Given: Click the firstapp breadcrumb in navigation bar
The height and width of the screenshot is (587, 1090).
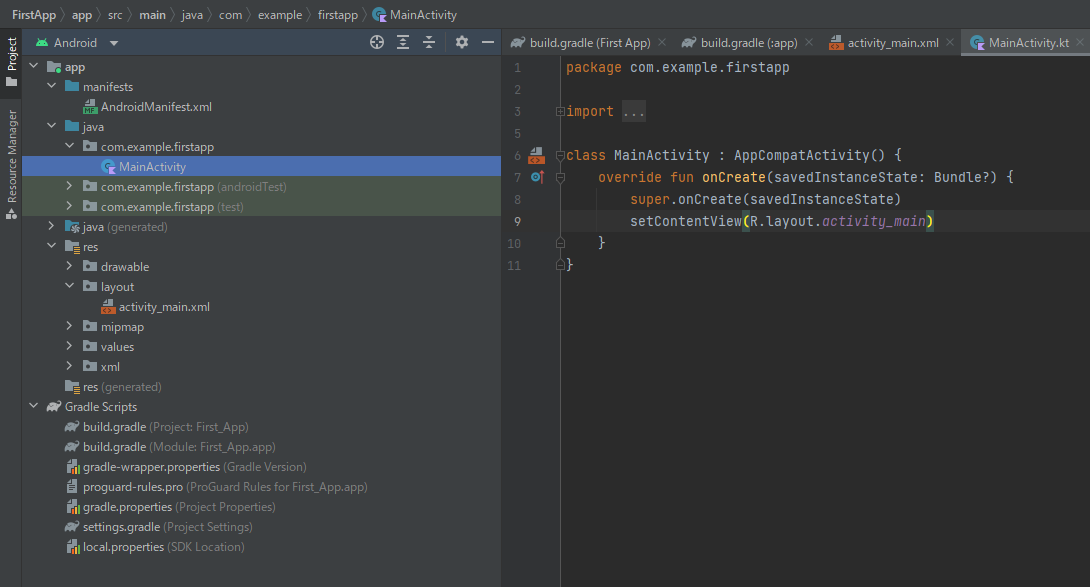Looking at the screenshot, I should click(x=337, y=15).
